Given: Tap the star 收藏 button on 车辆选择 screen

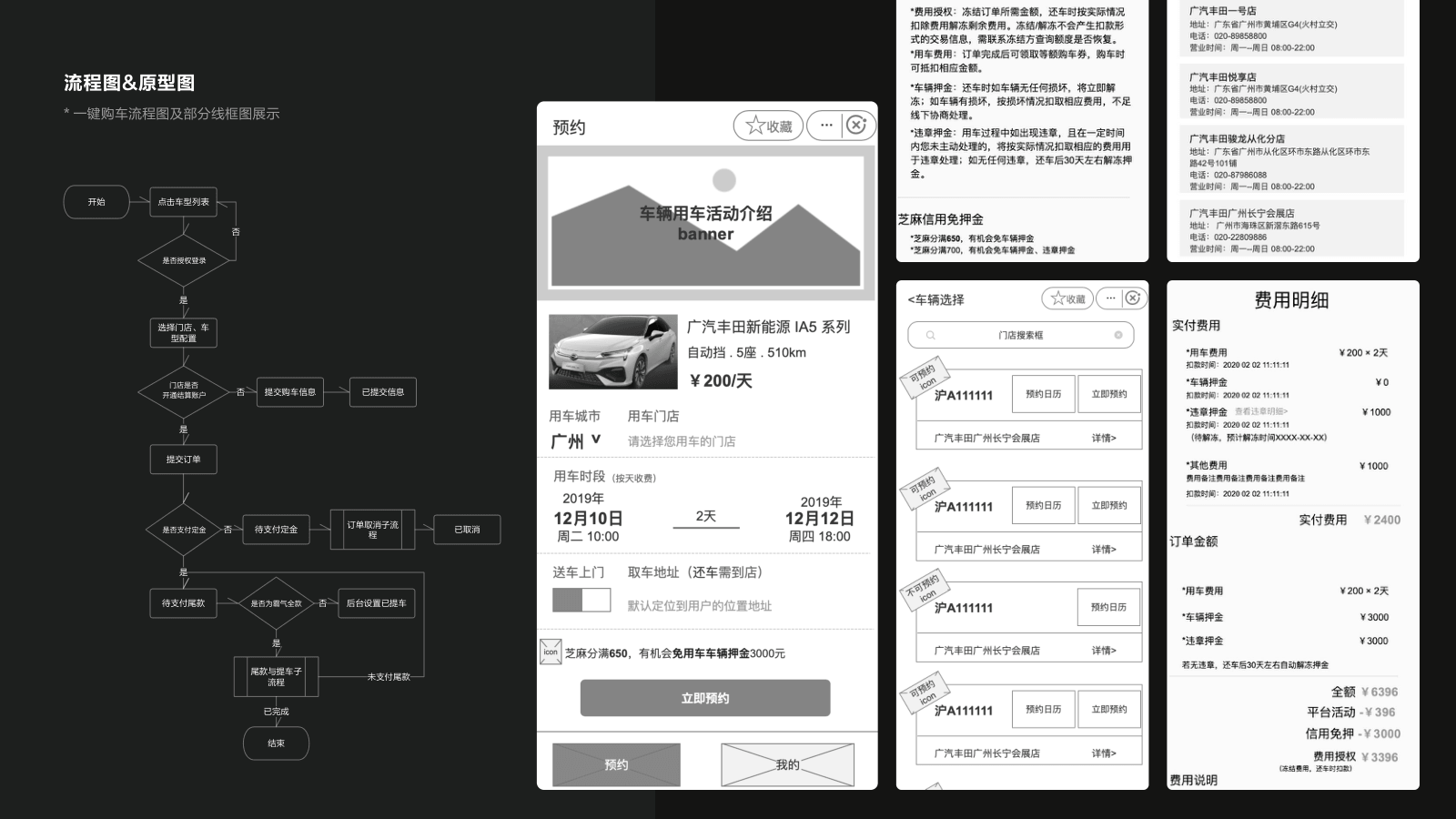Looking at the screenshot, I should point(1067,298).
